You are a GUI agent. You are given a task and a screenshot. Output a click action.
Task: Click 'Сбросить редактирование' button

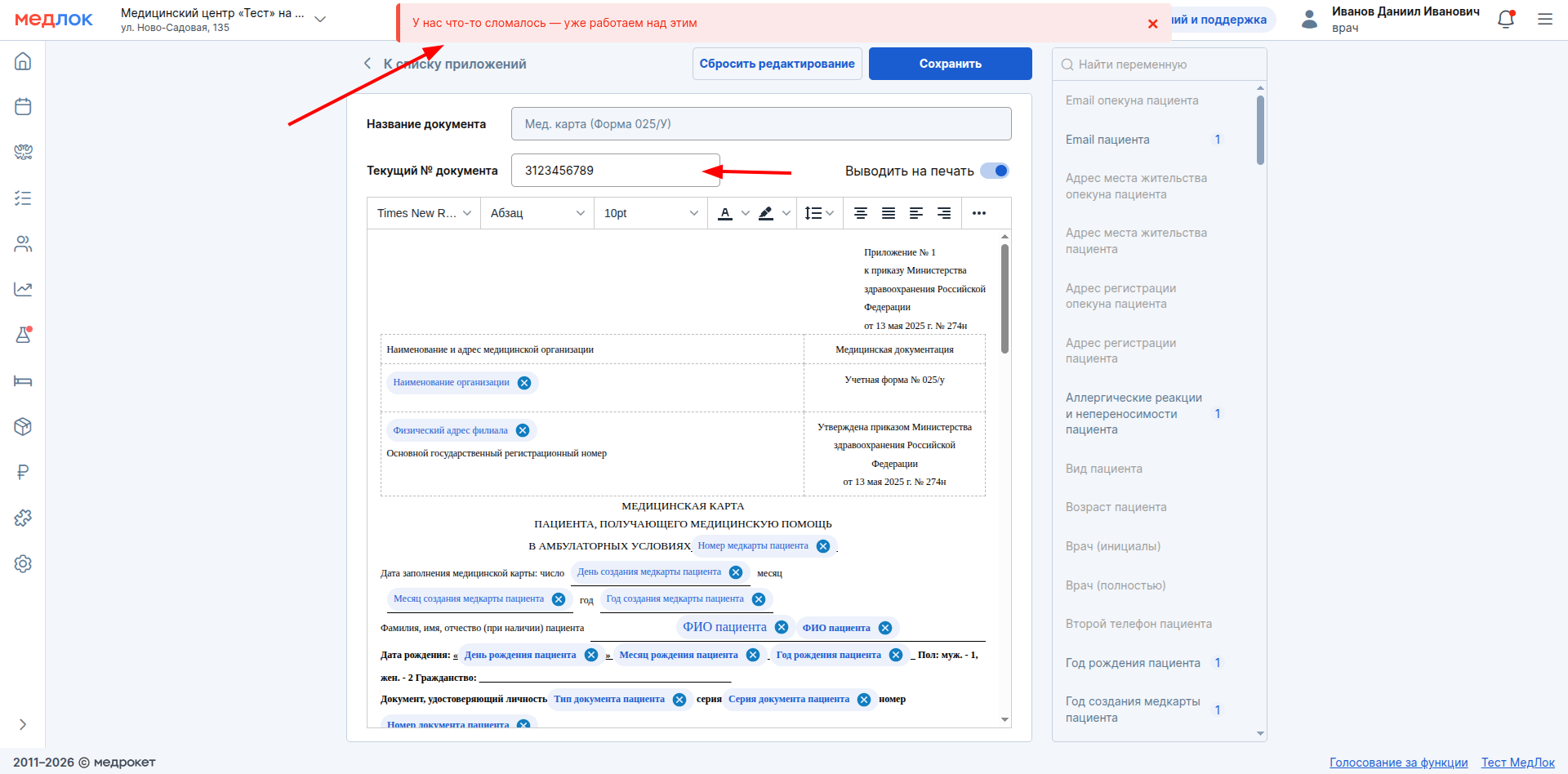[x=777, y=64]
